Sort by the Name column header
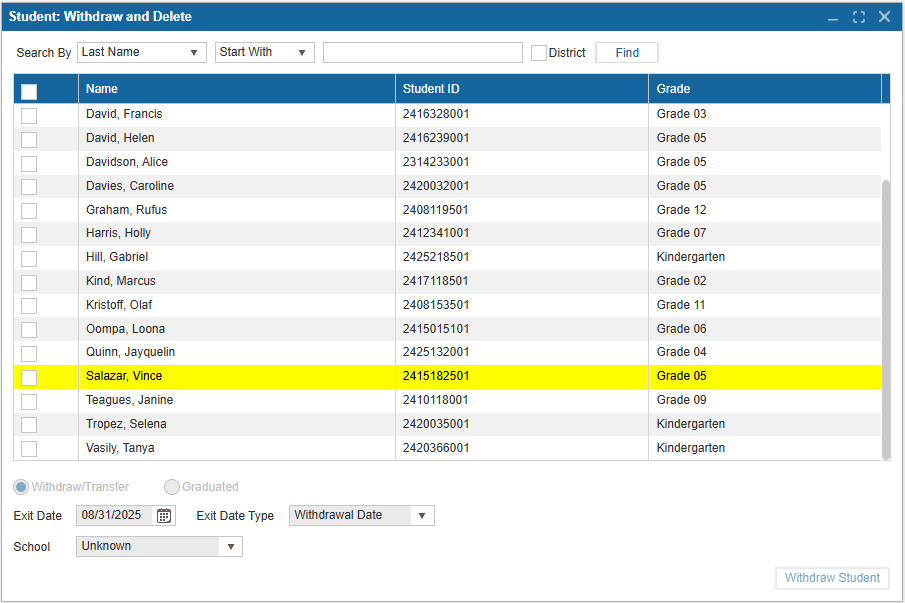 [236, 89]
